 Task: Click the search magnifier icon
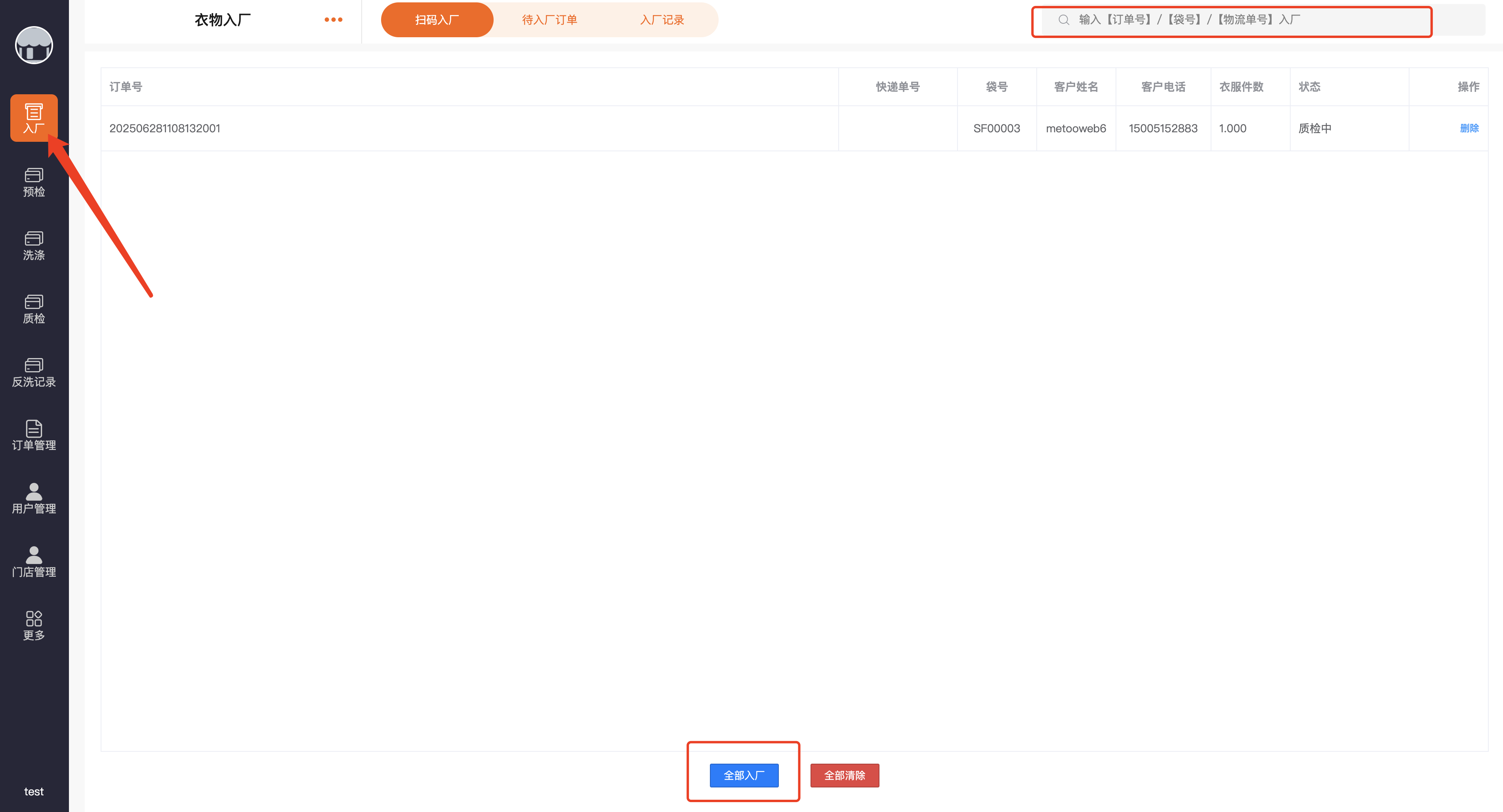(x=1064, y=20)
